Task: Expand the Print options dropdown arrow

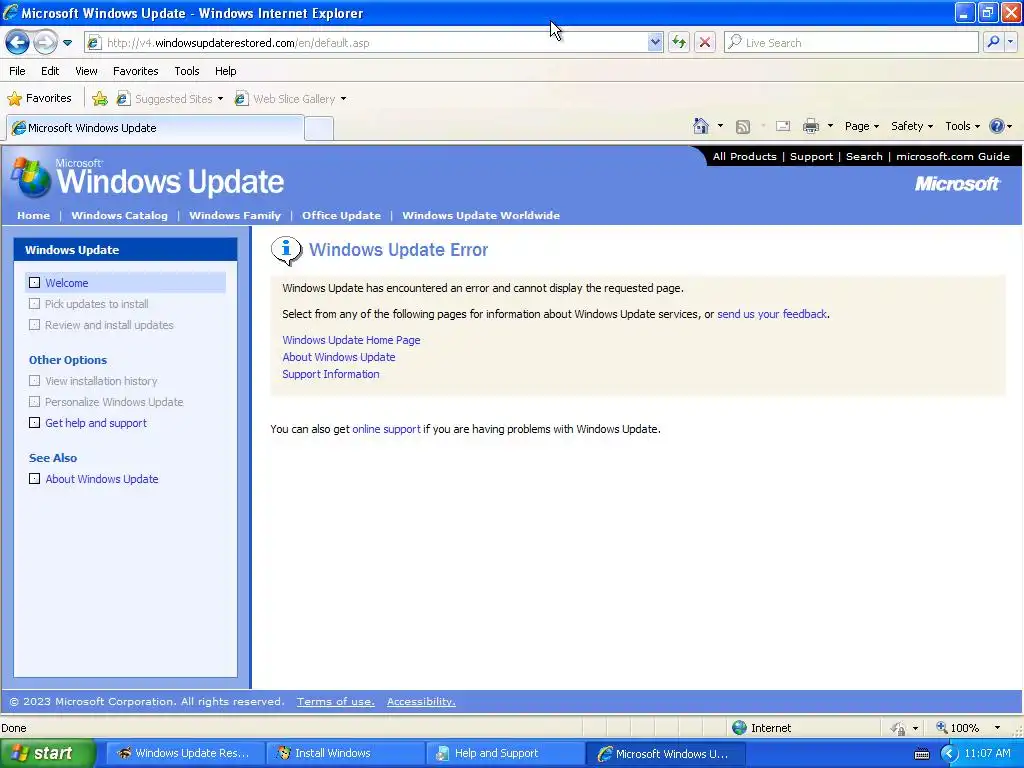Action: (x=830, y=126)
